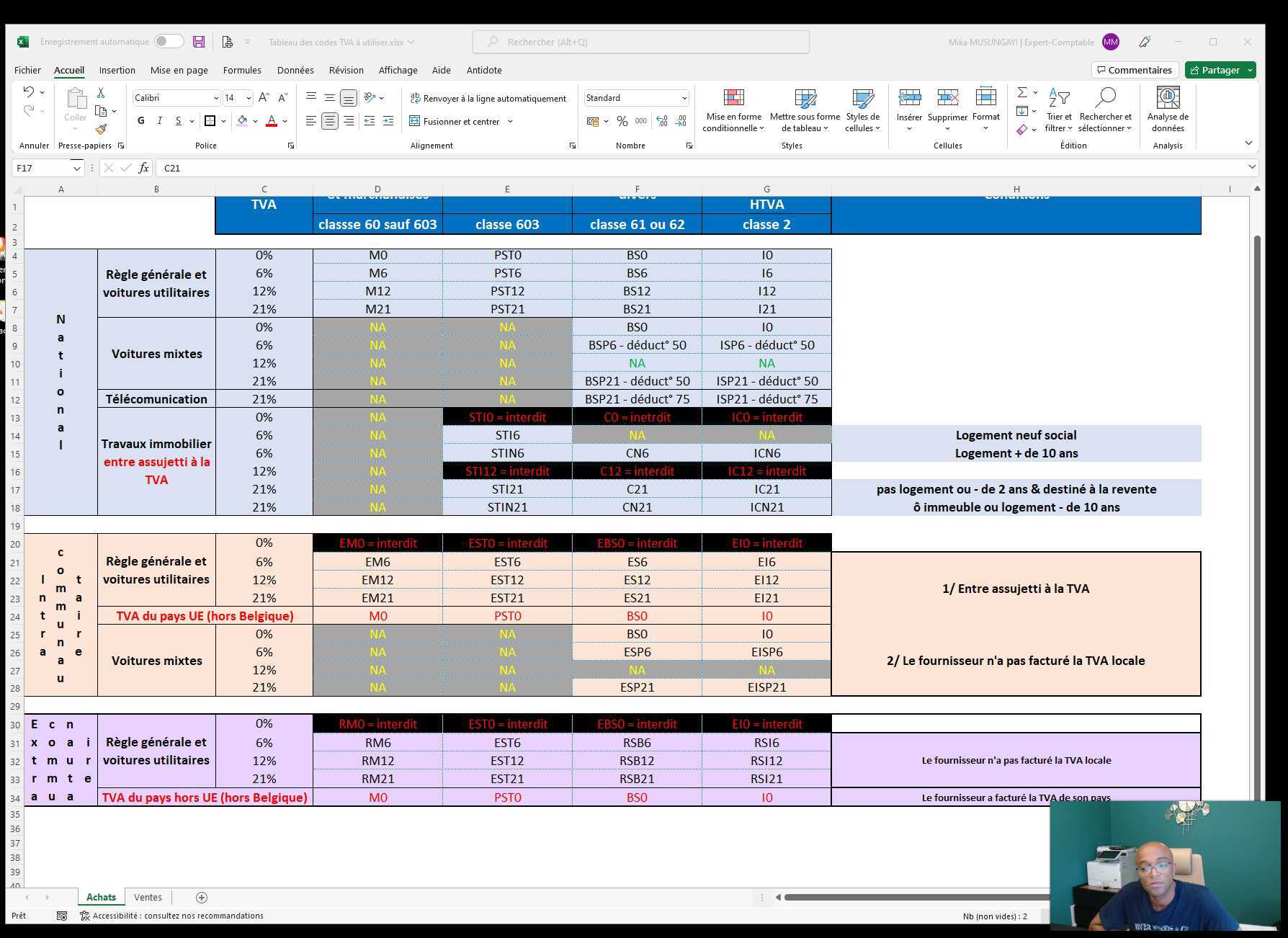Toggle the Enregistrement automatique switch
1288x938 pixels.
pos(169,42)
